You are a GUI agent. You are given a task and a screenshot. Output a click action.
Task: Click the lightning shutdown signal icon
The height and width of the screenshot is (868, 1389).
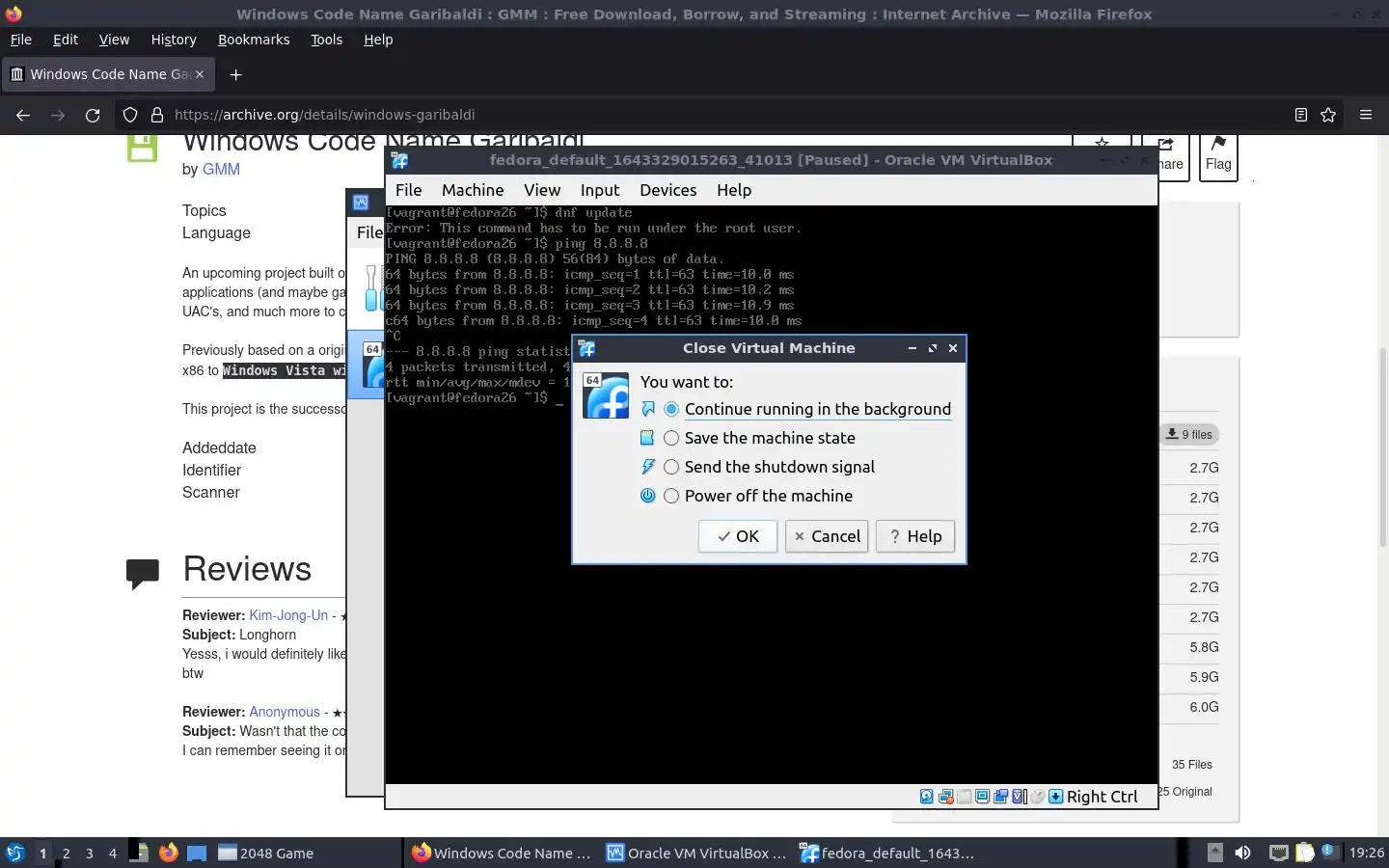point(647,467)
